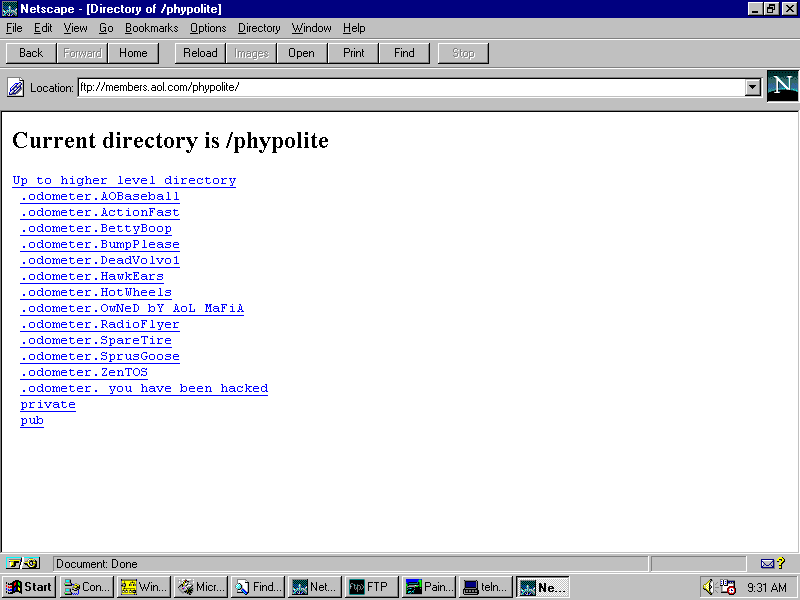The width and height of the screenshot is (800, 600).
Task: Go back with the Back button
Action: click(31, 53)
